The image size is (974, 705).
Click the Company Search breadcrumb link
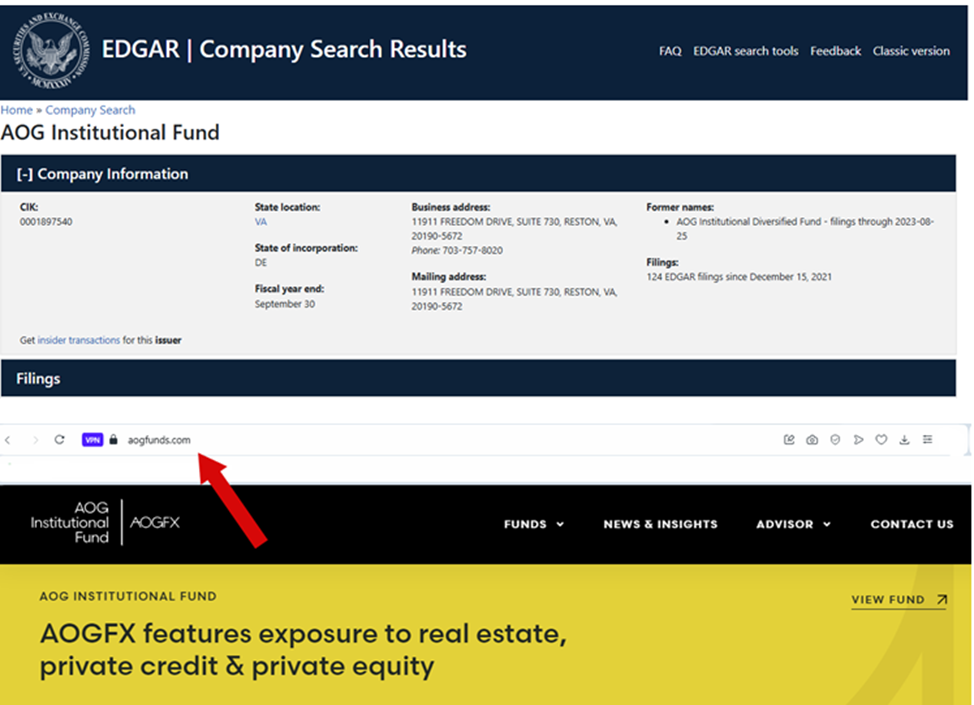(x=90, y=110)
